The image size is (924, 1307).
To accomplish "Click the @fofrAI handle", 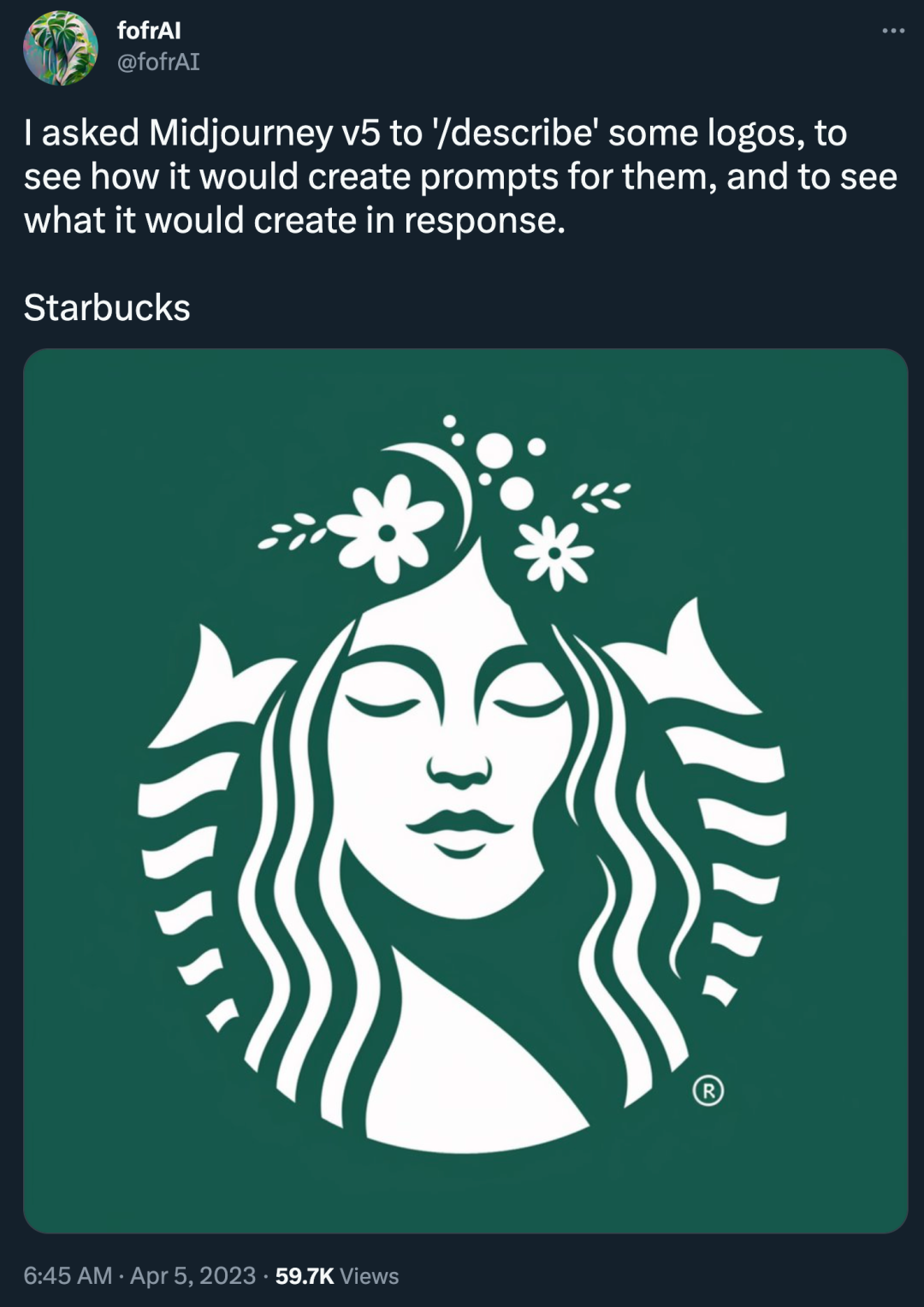I will (x=158, y=62).
